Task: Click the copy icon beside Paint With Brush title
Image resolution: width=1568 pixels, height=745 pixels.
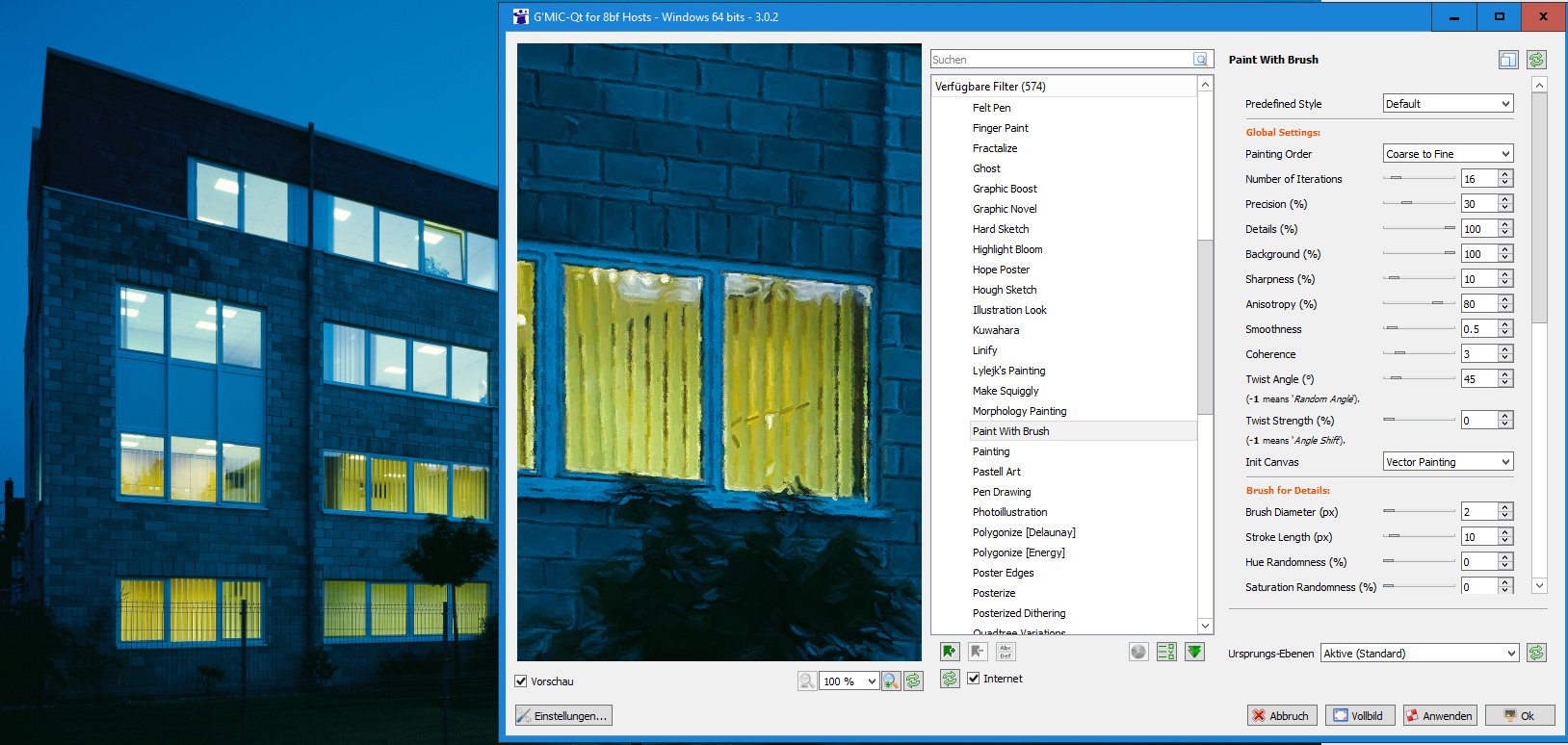Action: (x=1508, y=60)
